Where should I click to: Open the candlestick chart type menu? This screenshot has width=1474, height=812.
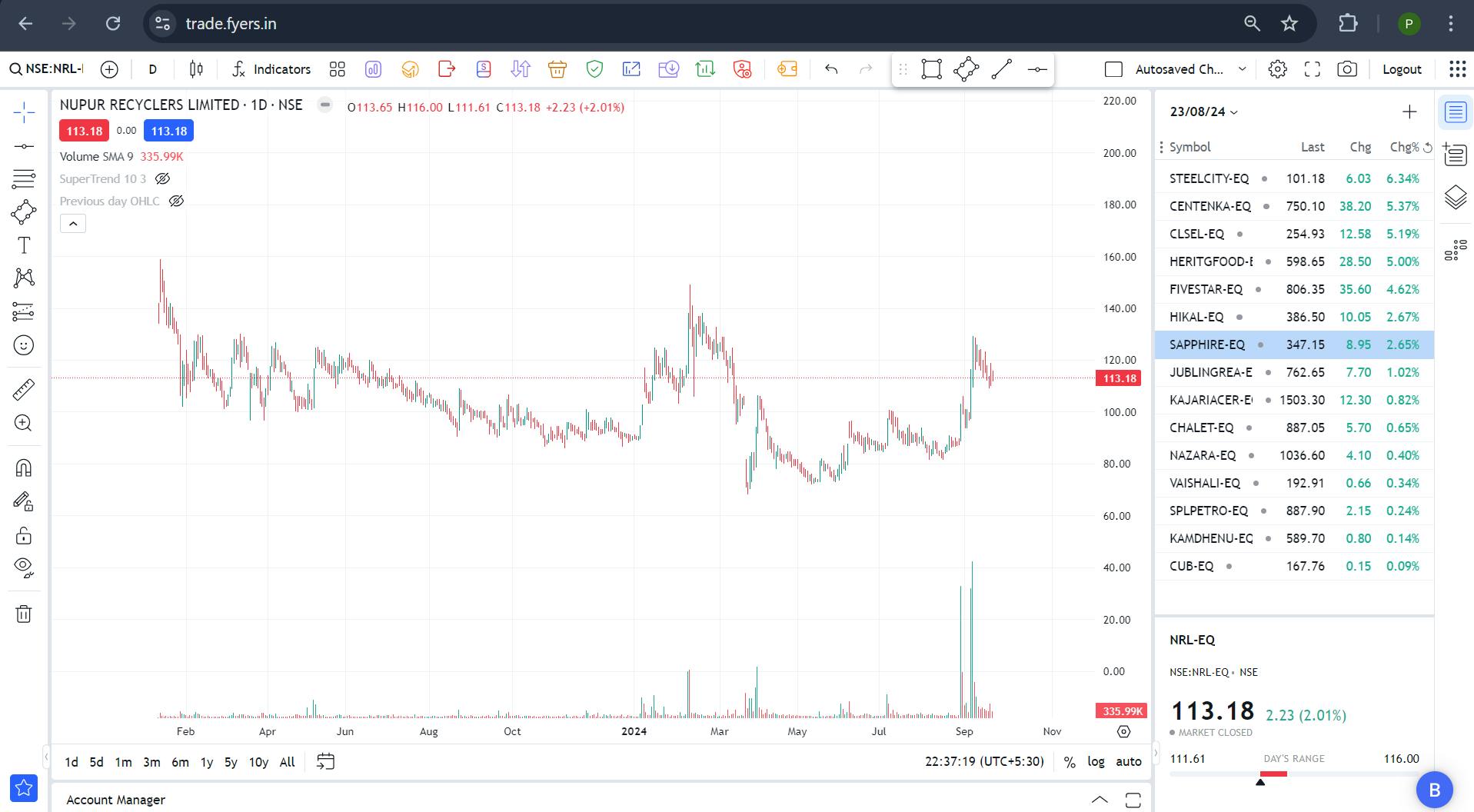tap(196, 69)
